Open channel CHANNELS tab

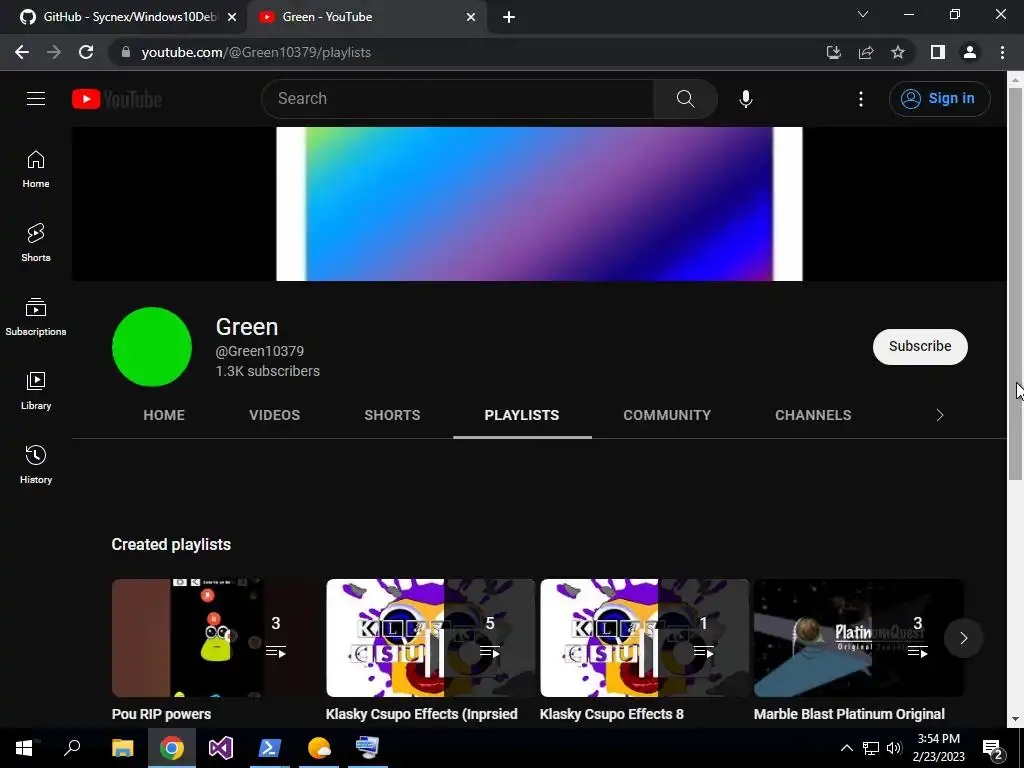[813, 415]
